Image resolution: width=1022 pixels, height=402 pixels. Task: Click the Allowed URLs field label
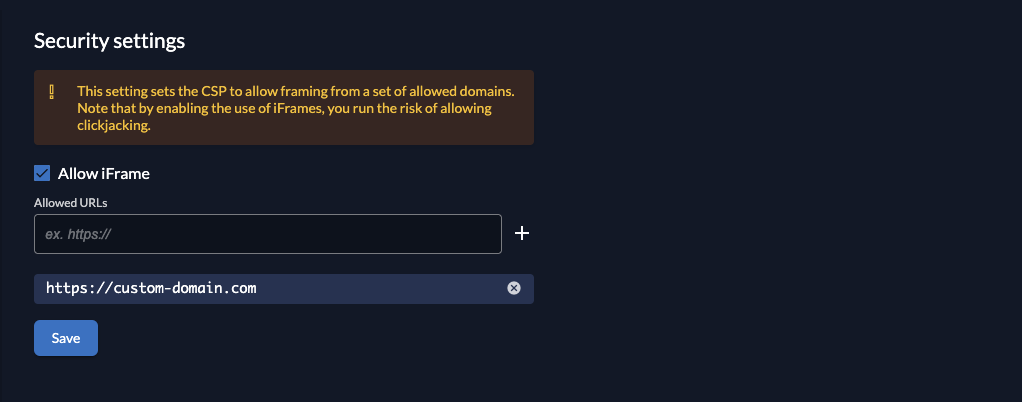coord(70,202)
